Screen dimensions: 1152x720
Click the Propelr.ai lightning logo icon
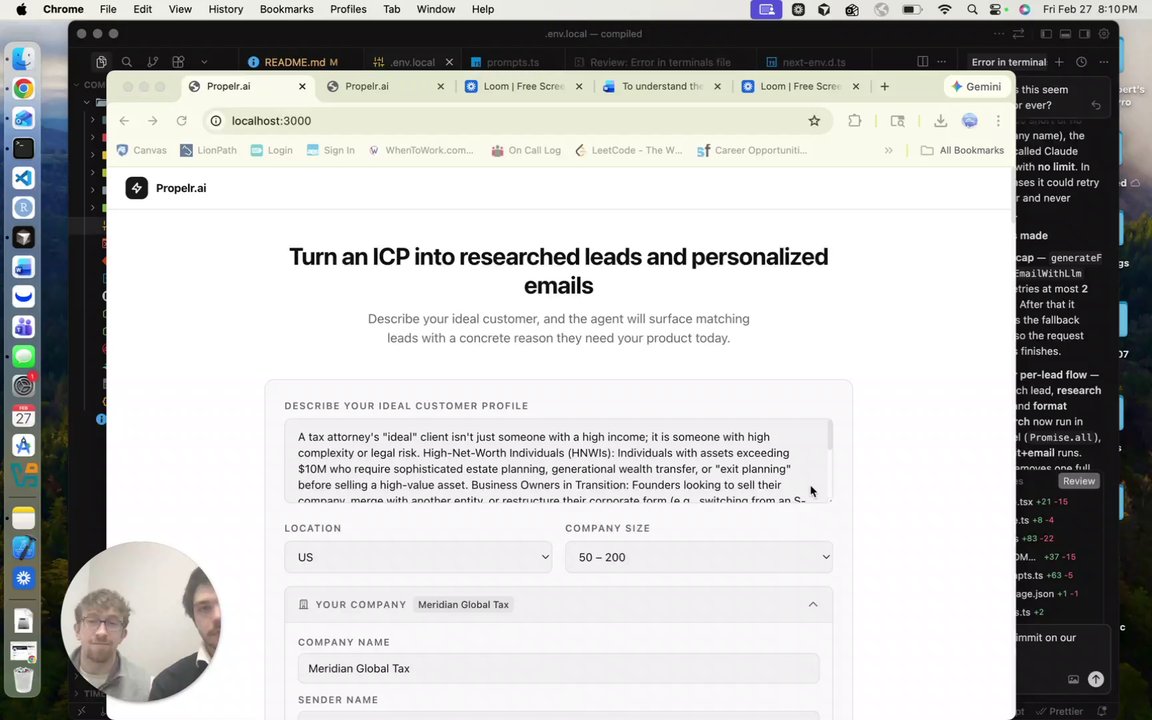point(137,188)
